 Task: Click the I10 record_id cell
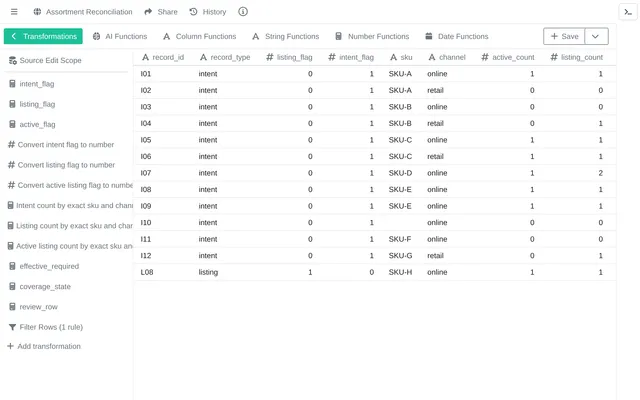point(146,222)
